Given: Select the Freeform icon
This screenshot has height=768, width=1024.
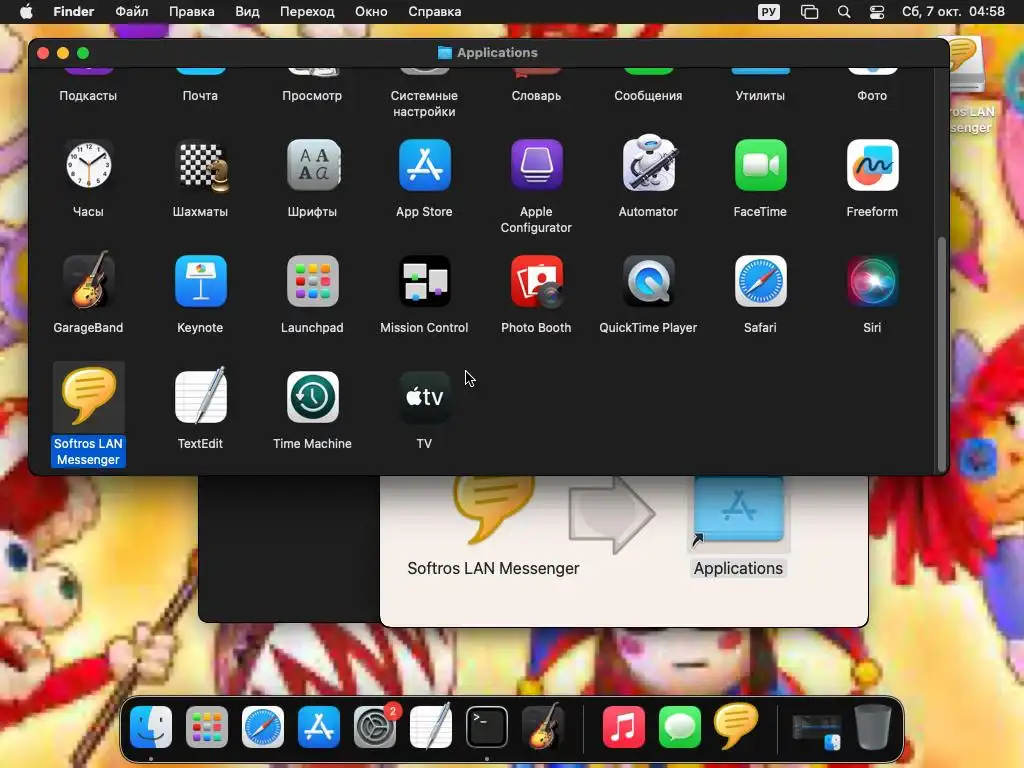Looking at the screenshot, I should pyautogui.click(x=872, y=165).
